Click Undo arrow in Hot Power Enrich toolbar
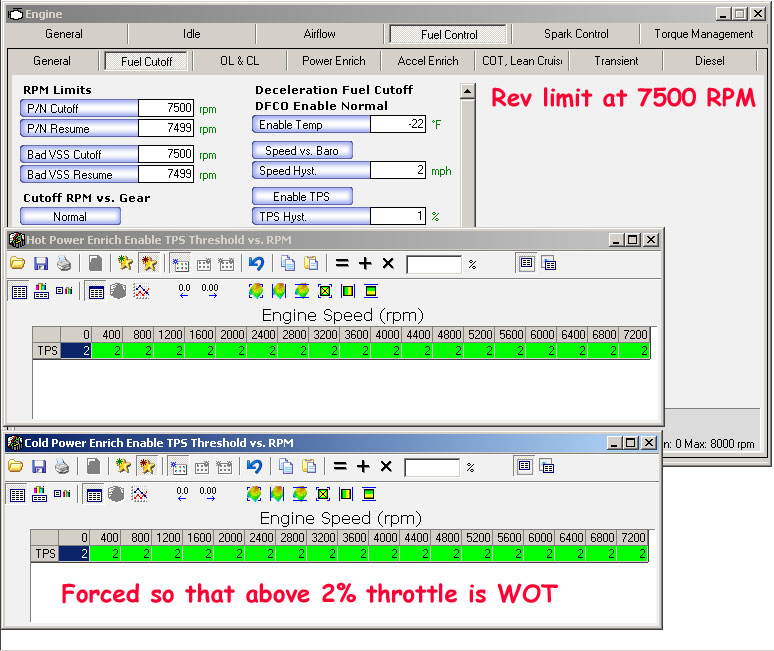This screenshot has width=774, height=651. point(256,264)
